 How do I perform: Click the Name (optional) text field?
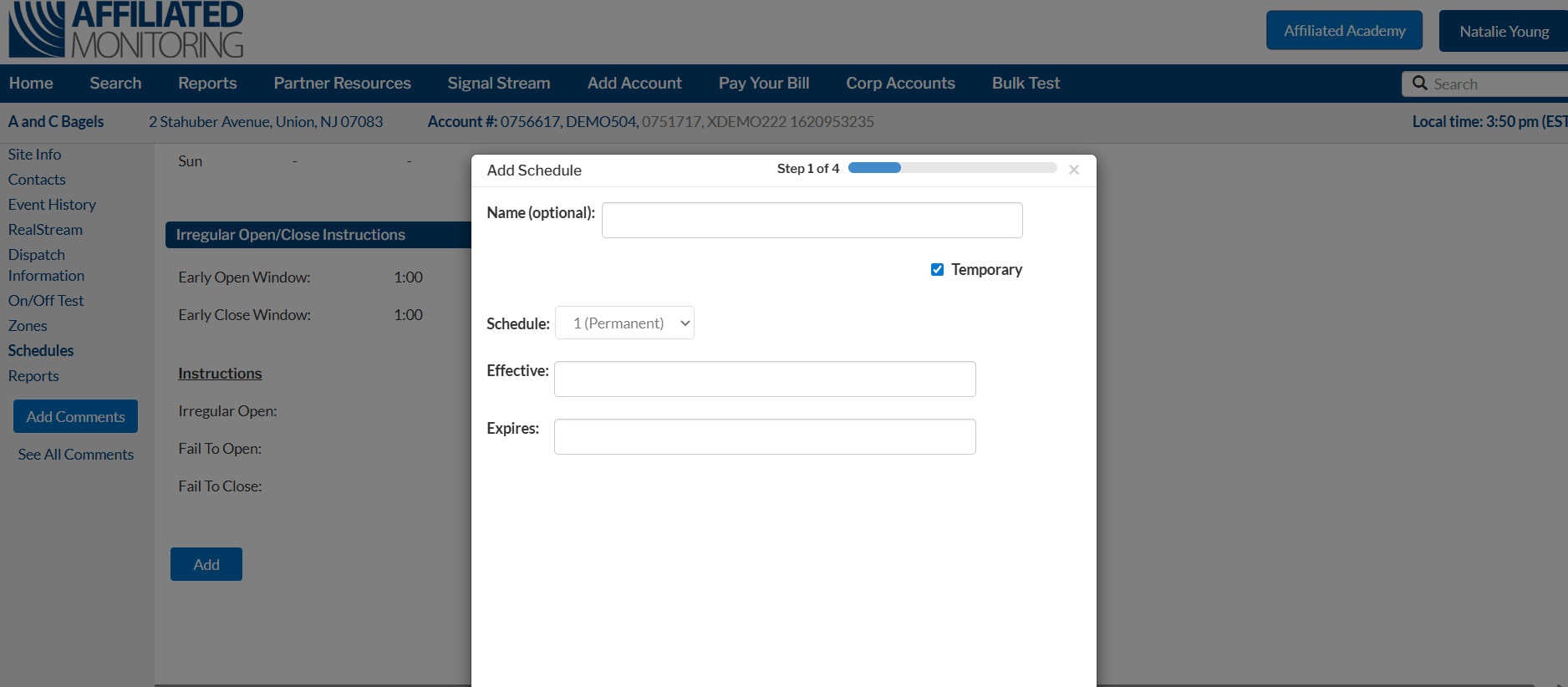(x=812, y=221)
